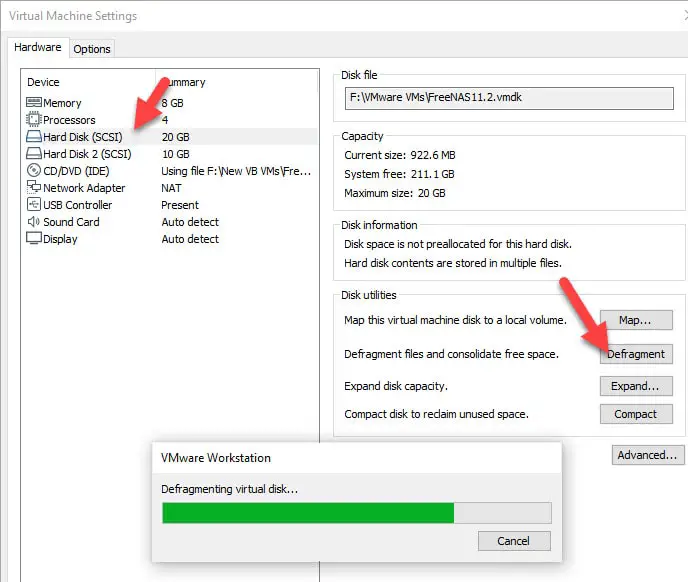Click the Device column header
The height and width of the screenshot is (582, 688).
(x=43, y=82)
